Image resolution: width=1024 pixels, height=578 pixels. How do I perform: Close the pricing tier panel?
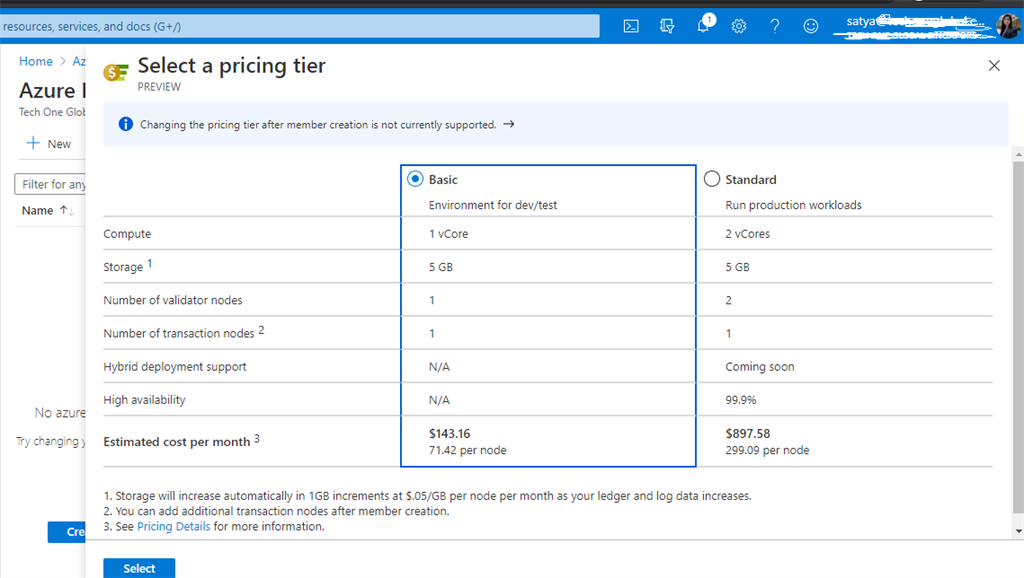tap(994, 66)
